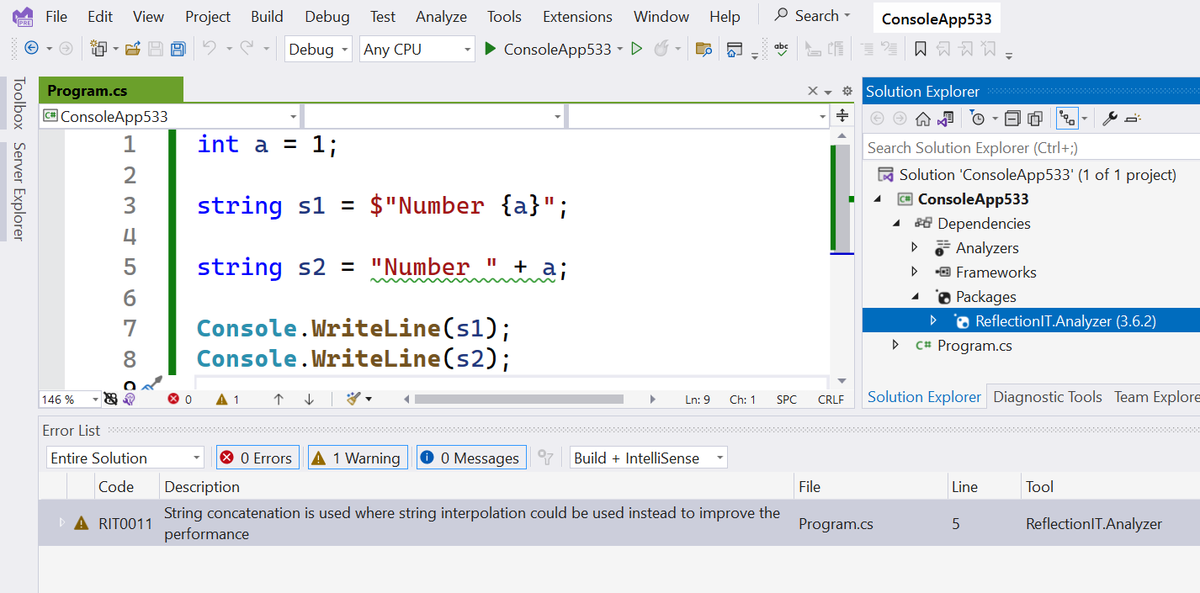Expand ReflectionIT.Analyzer package node
Viewport: 1200px width, 593px height.
point(933,321)
